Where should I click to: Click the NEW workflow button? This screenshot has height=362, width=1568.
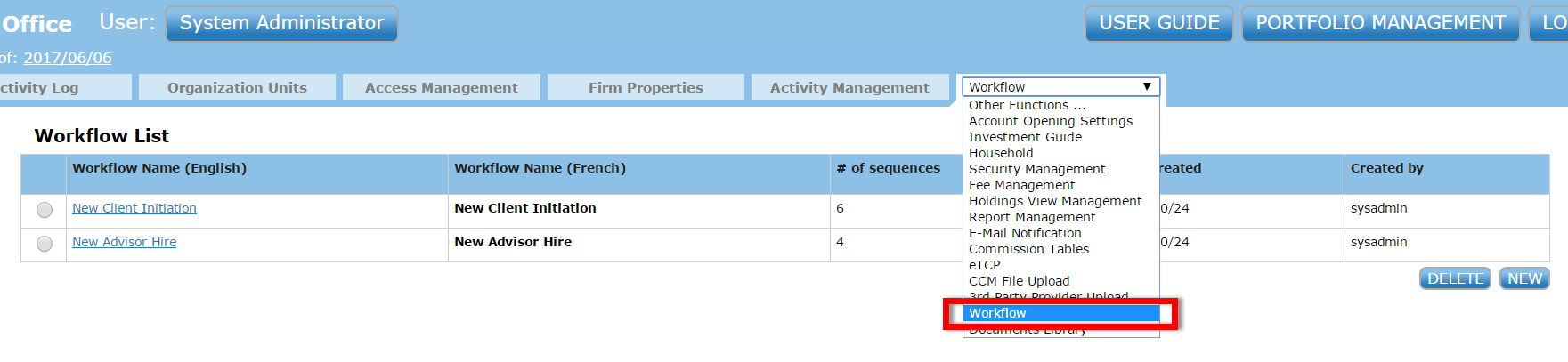tap(1524, 278)
